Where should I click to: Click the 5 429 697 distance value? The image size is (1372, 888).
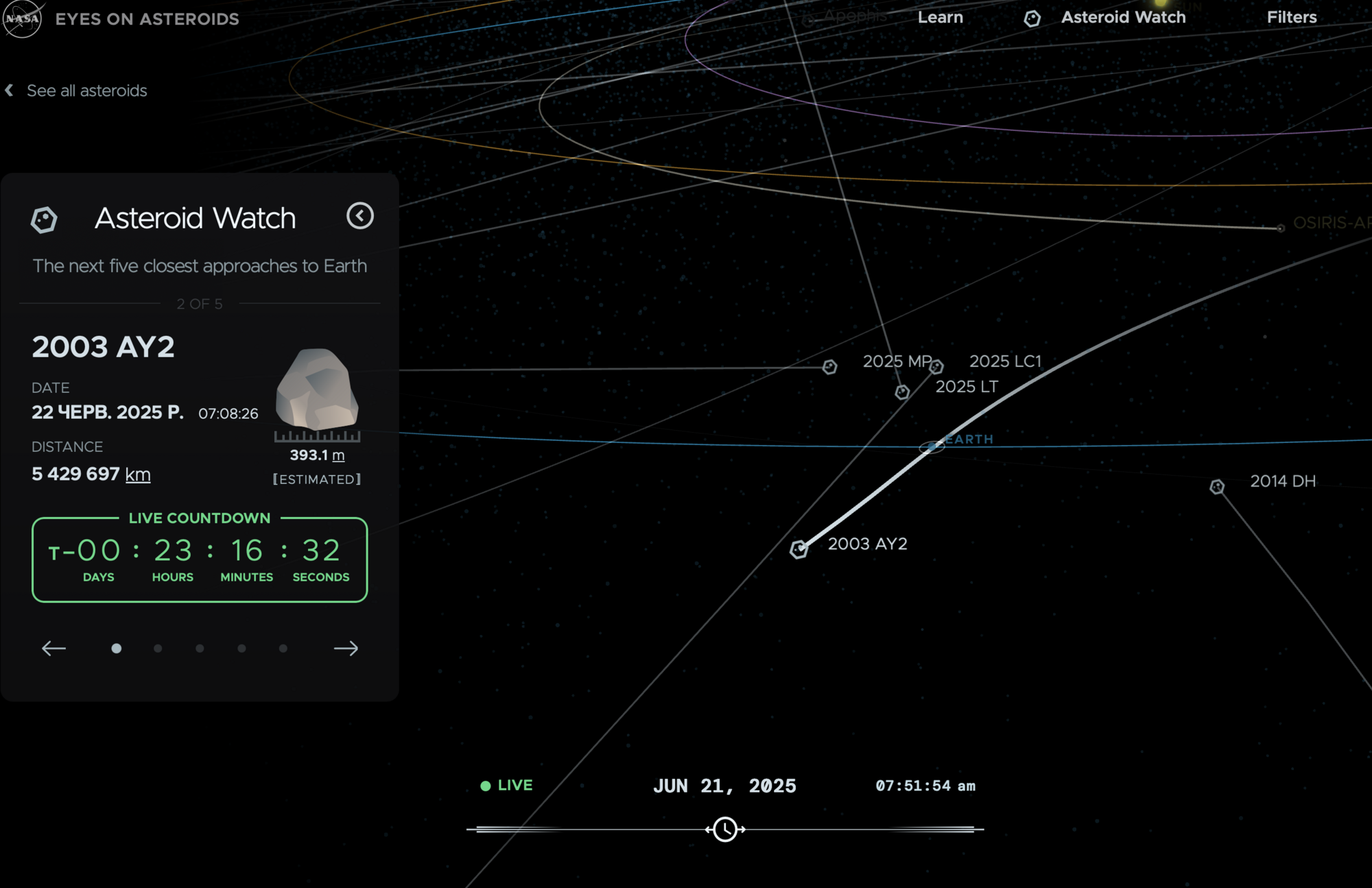(75, 475)
